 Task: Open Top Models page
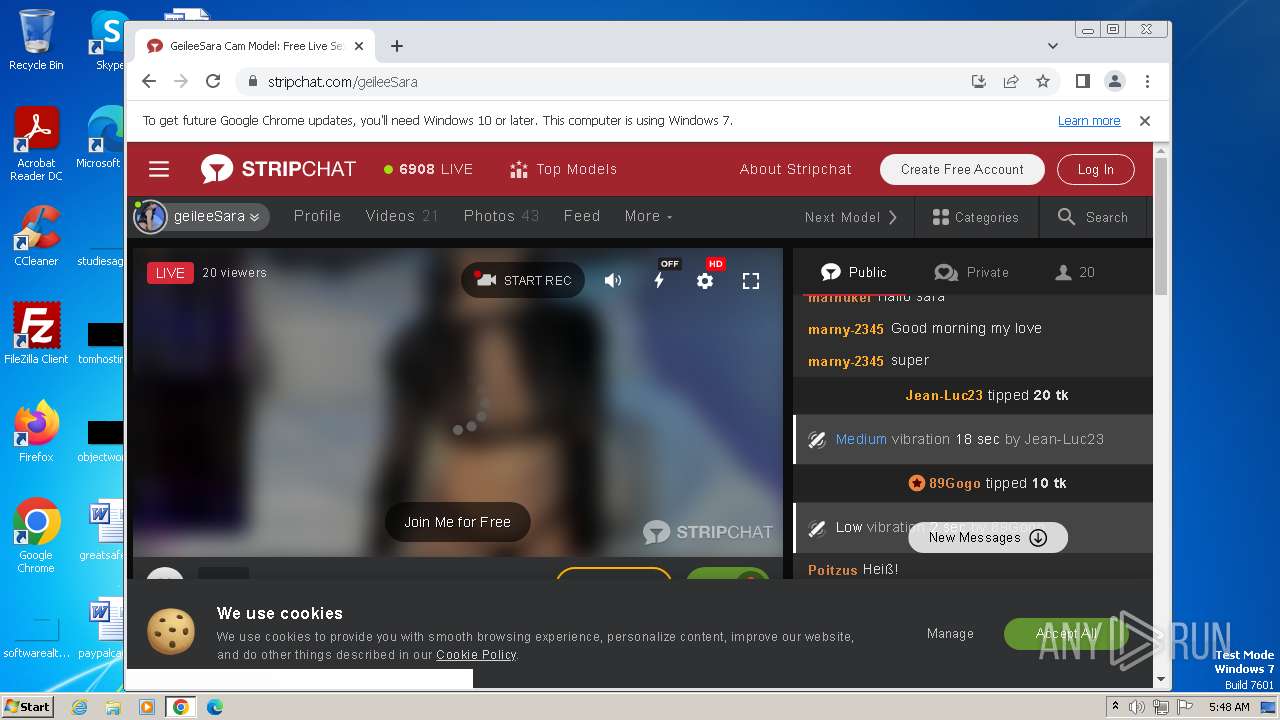(563, 169)
